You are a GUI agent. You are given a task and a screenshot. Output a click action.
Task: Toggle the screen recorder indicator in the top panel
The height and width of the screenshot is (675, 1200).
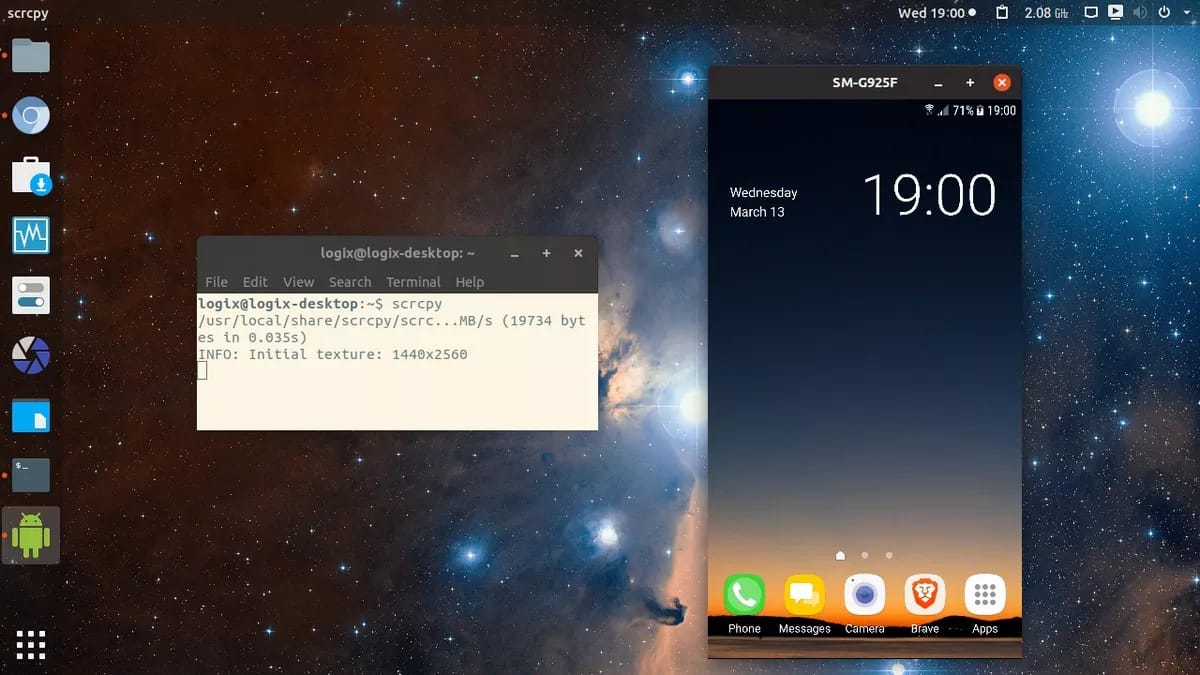click(1115, 12)
